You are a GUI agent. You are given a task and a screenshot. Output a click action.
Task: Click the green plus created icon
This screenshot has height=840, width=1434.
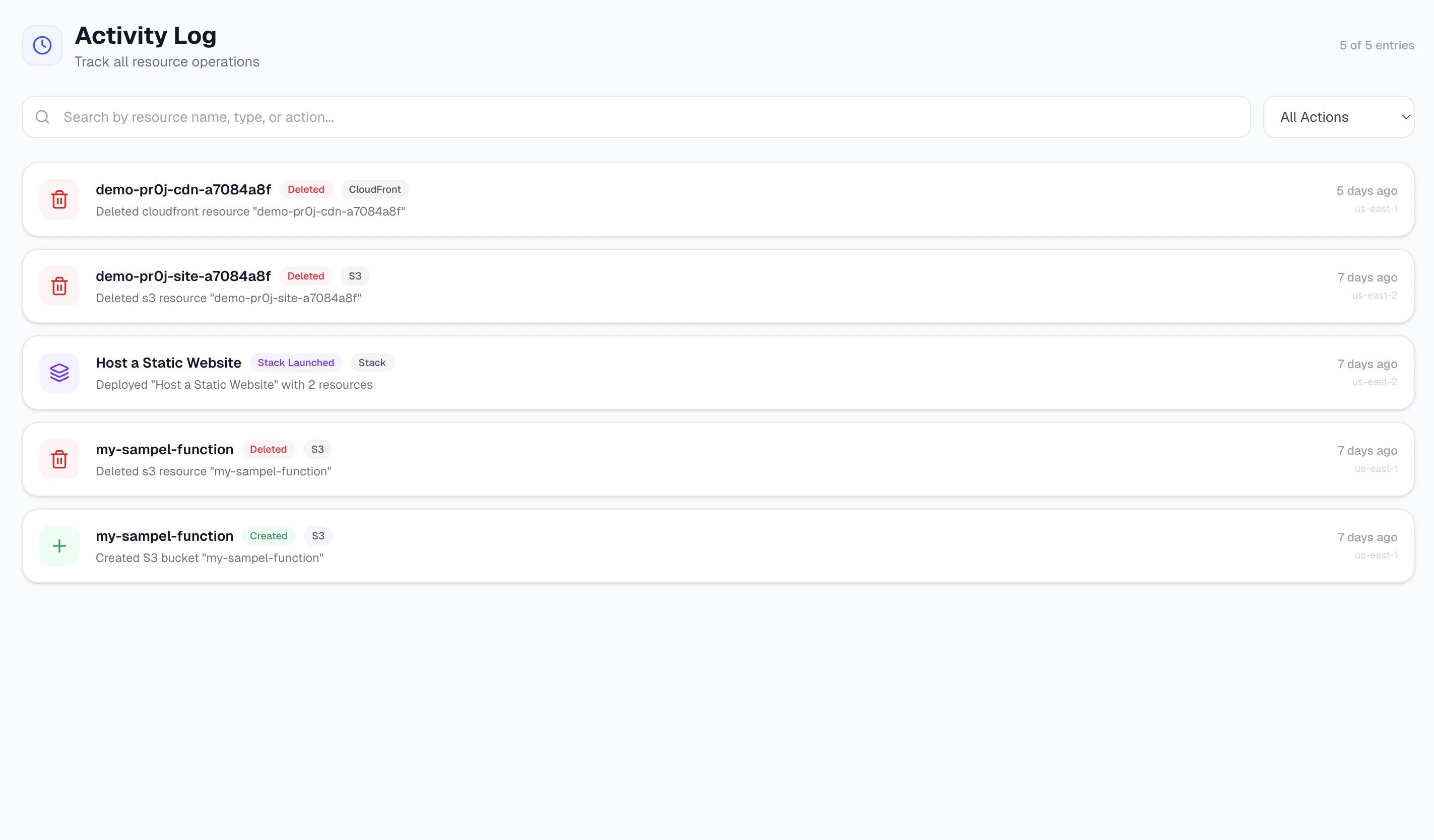(59, 546)
